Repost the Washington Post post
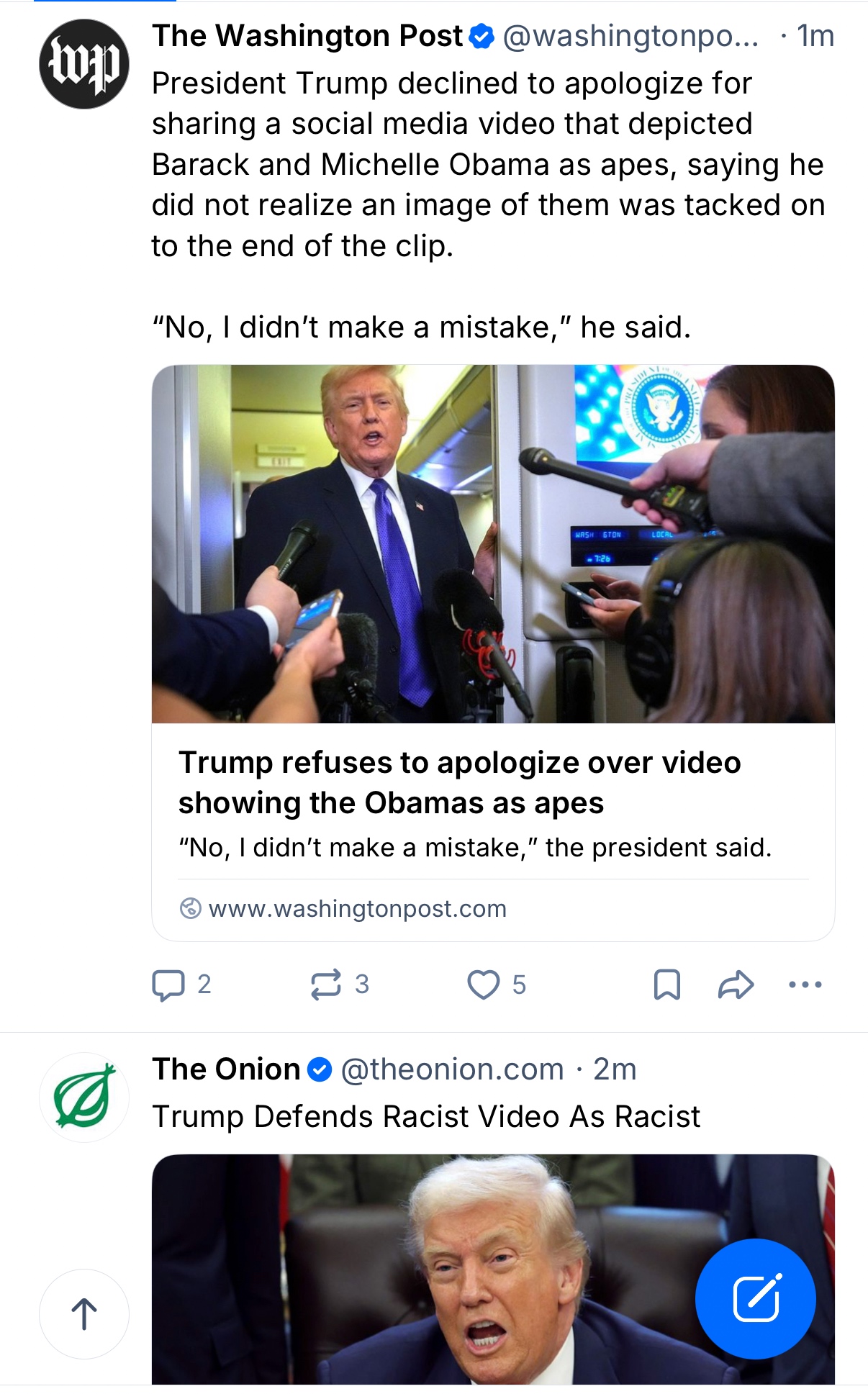Viewport: 868px width, 1394px height. (x=326, y=985)
